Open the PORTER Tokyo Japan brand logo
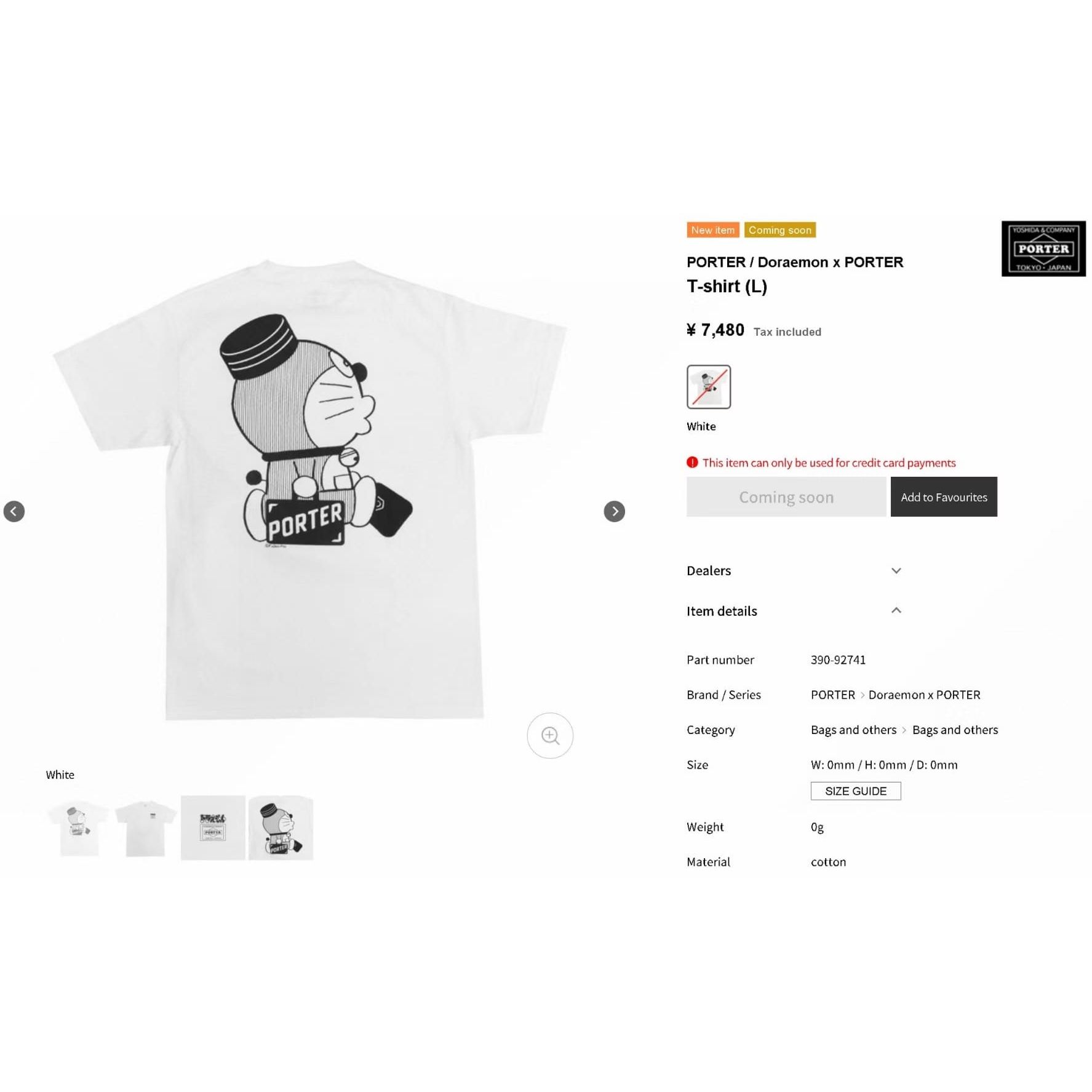 point(1043,249)
